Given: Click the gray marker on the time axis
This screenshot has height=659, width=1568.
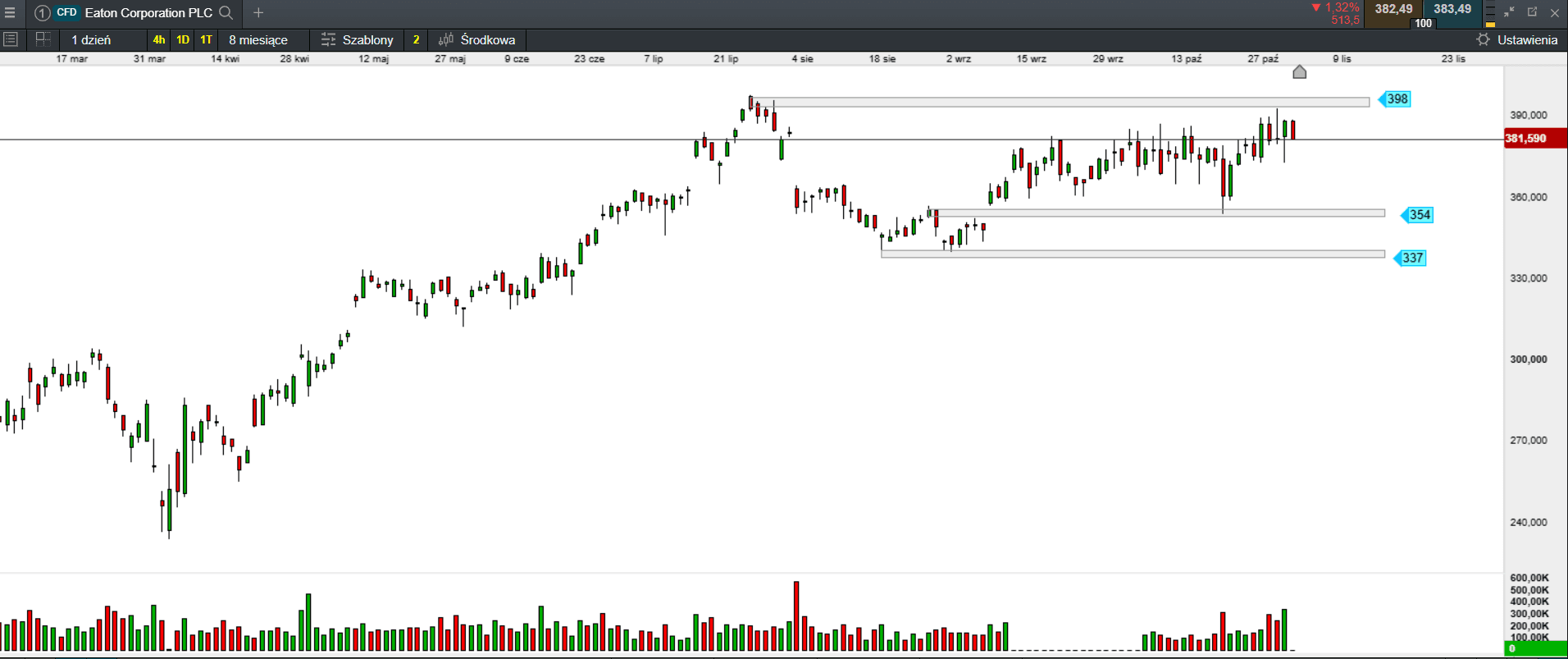Looking at the screenshot, I should [x=1299, y=72].
